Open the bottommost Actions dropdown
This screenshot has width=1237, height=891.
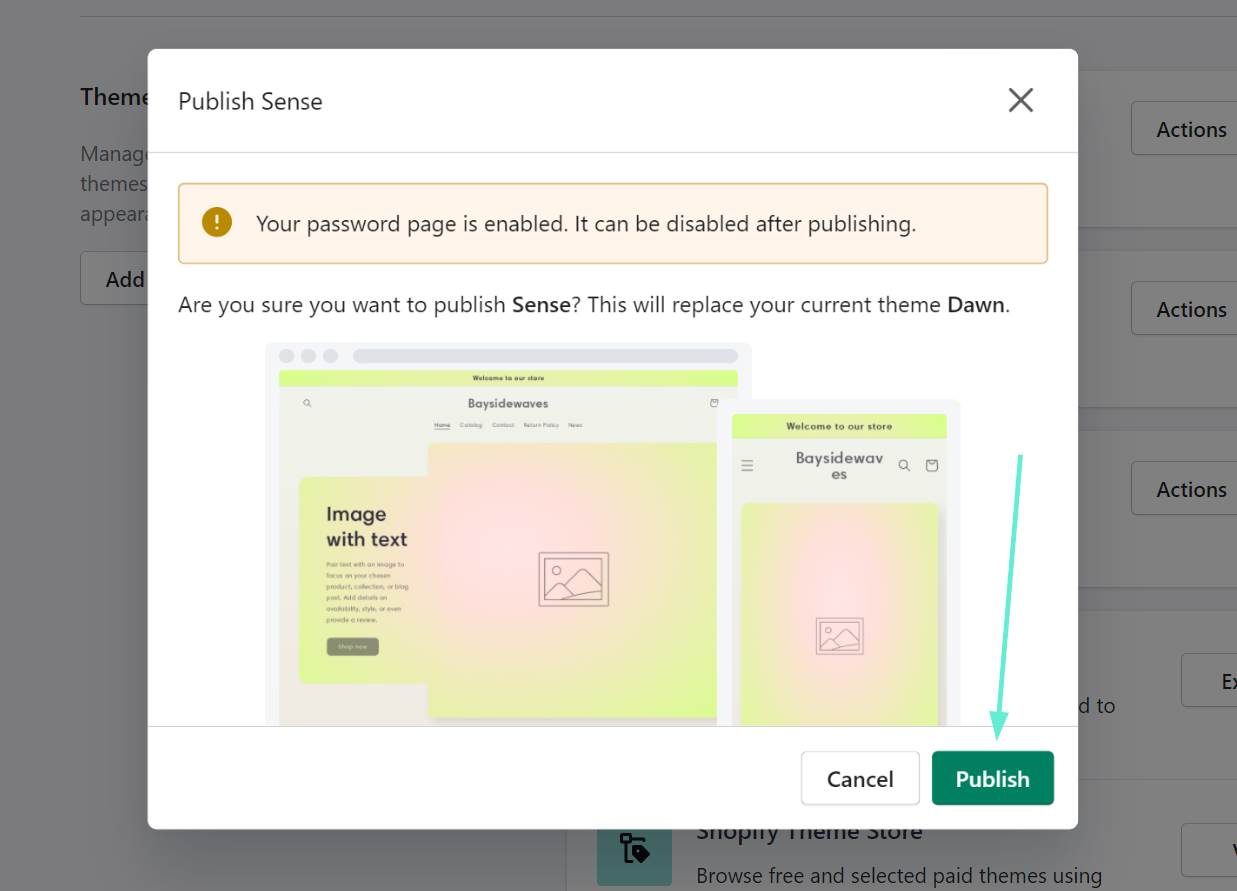pos(1190,489)
